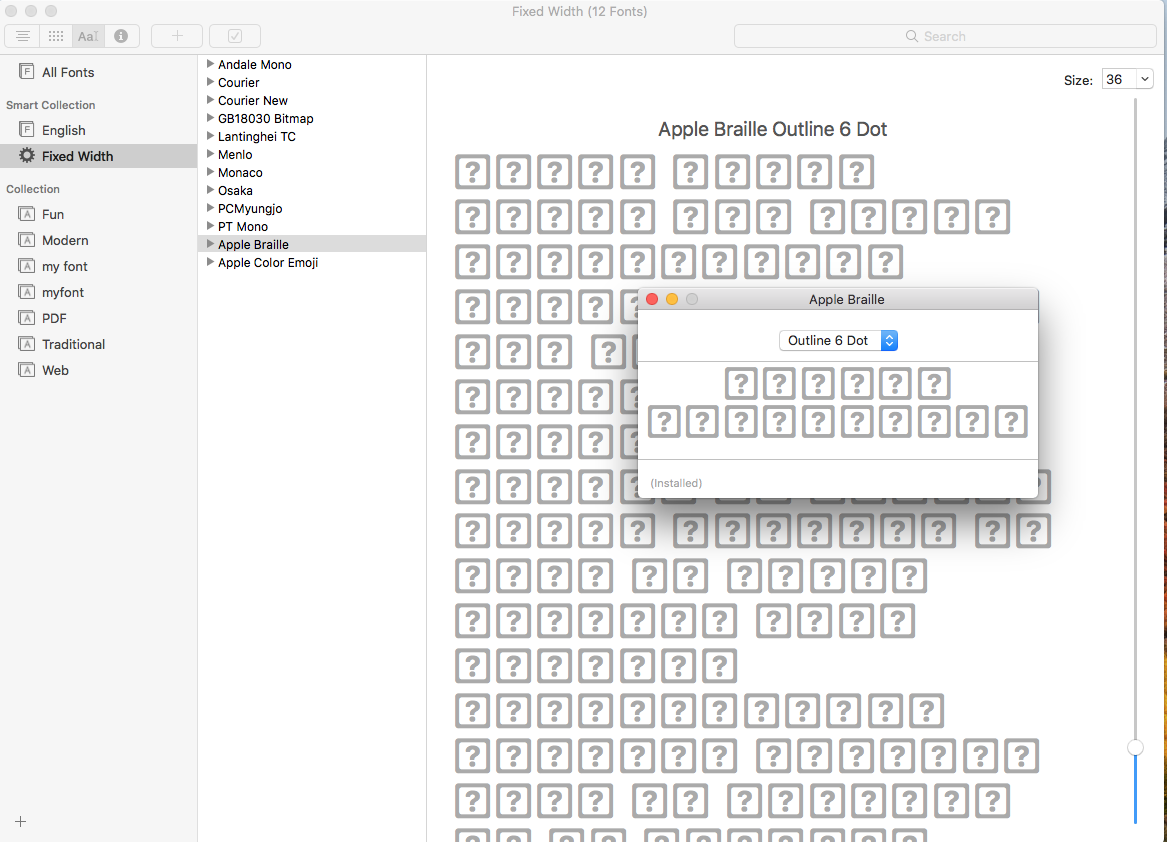The width and height of the screenshot is (1167, 842).
Task: Add a font with the plus toolbar button
Action: (x=177, y=36)
